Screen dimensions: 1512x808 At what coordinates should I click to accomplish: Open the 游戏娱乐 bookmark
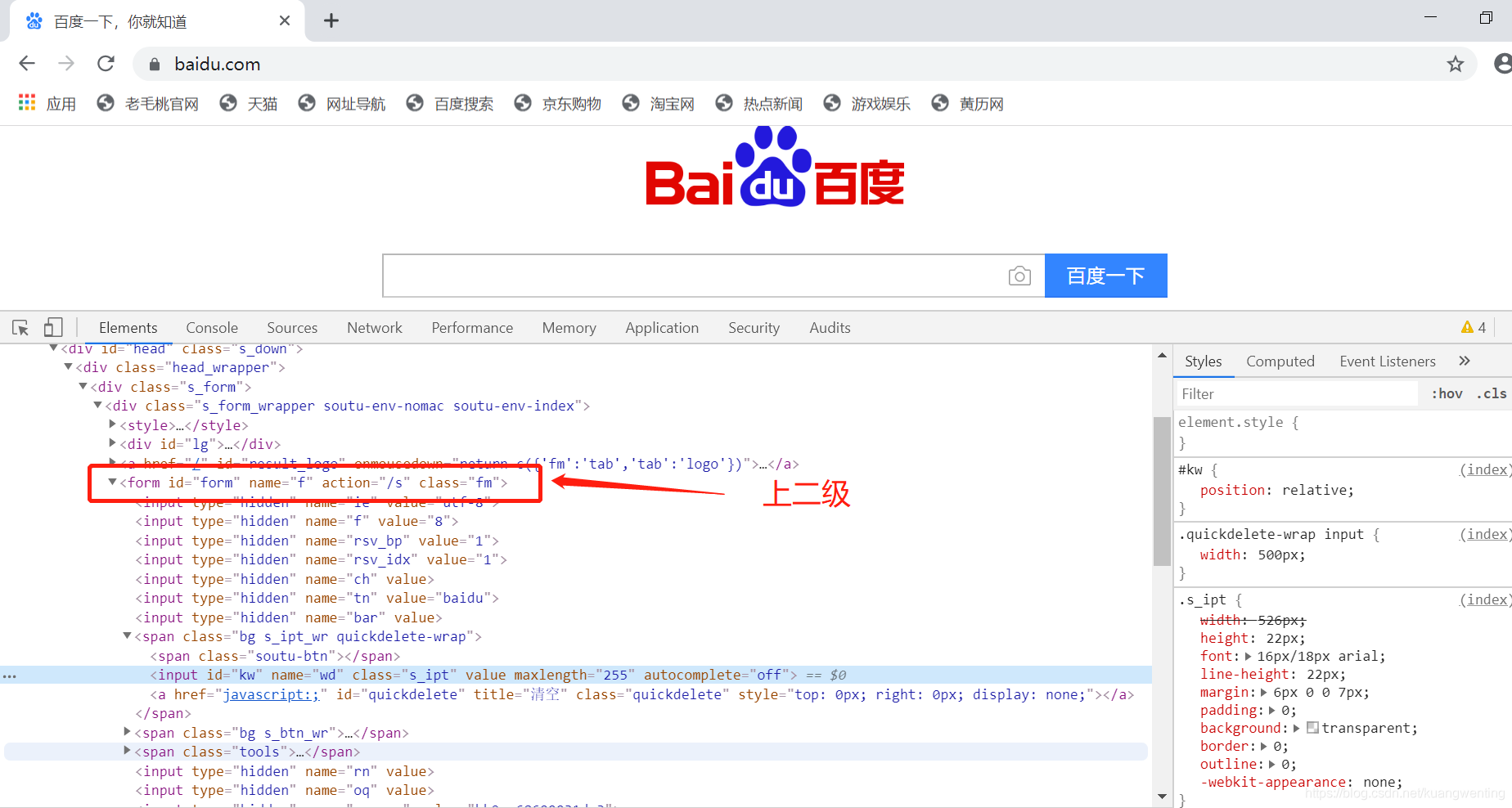click(867, 103)
